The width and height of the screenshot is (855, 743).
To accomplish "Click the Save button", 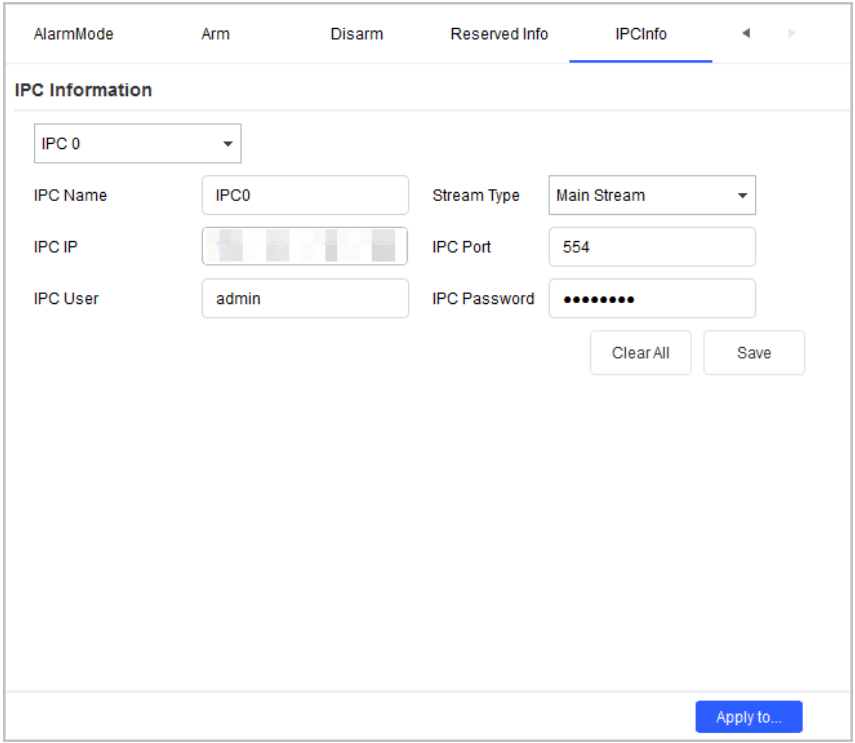I will 754,353.
